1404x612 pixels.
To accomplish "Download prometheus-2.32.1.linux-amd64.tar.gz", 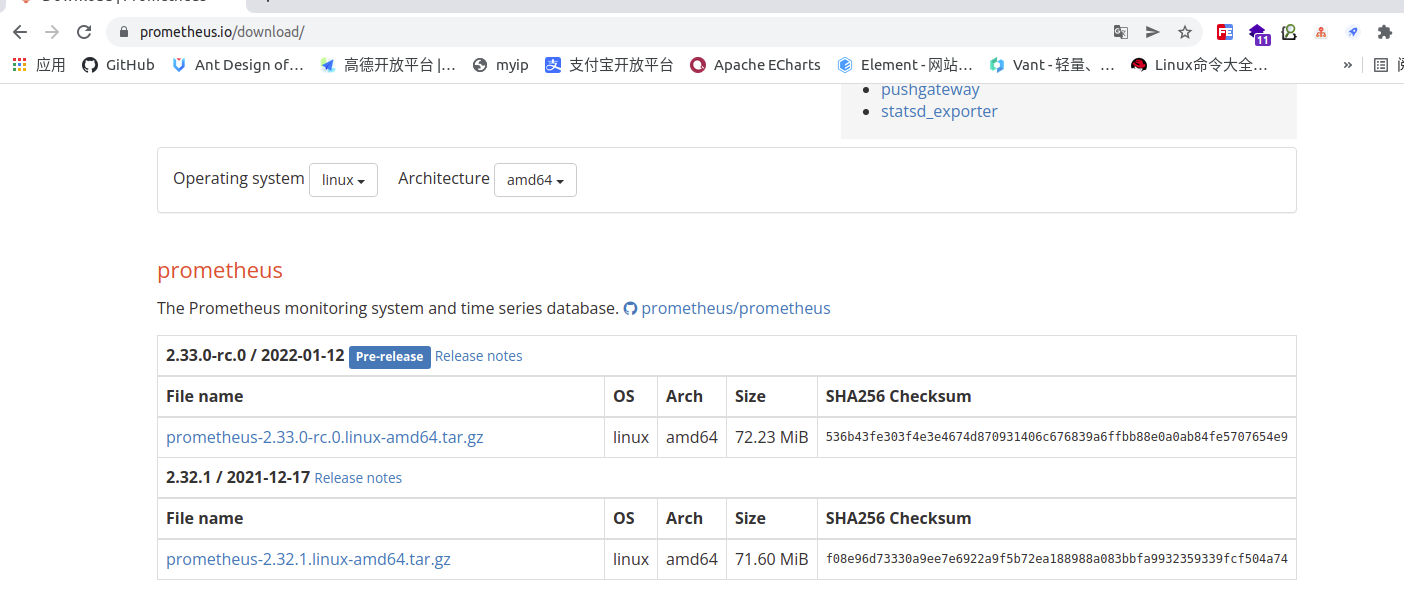I will click(x=308, y=559).
